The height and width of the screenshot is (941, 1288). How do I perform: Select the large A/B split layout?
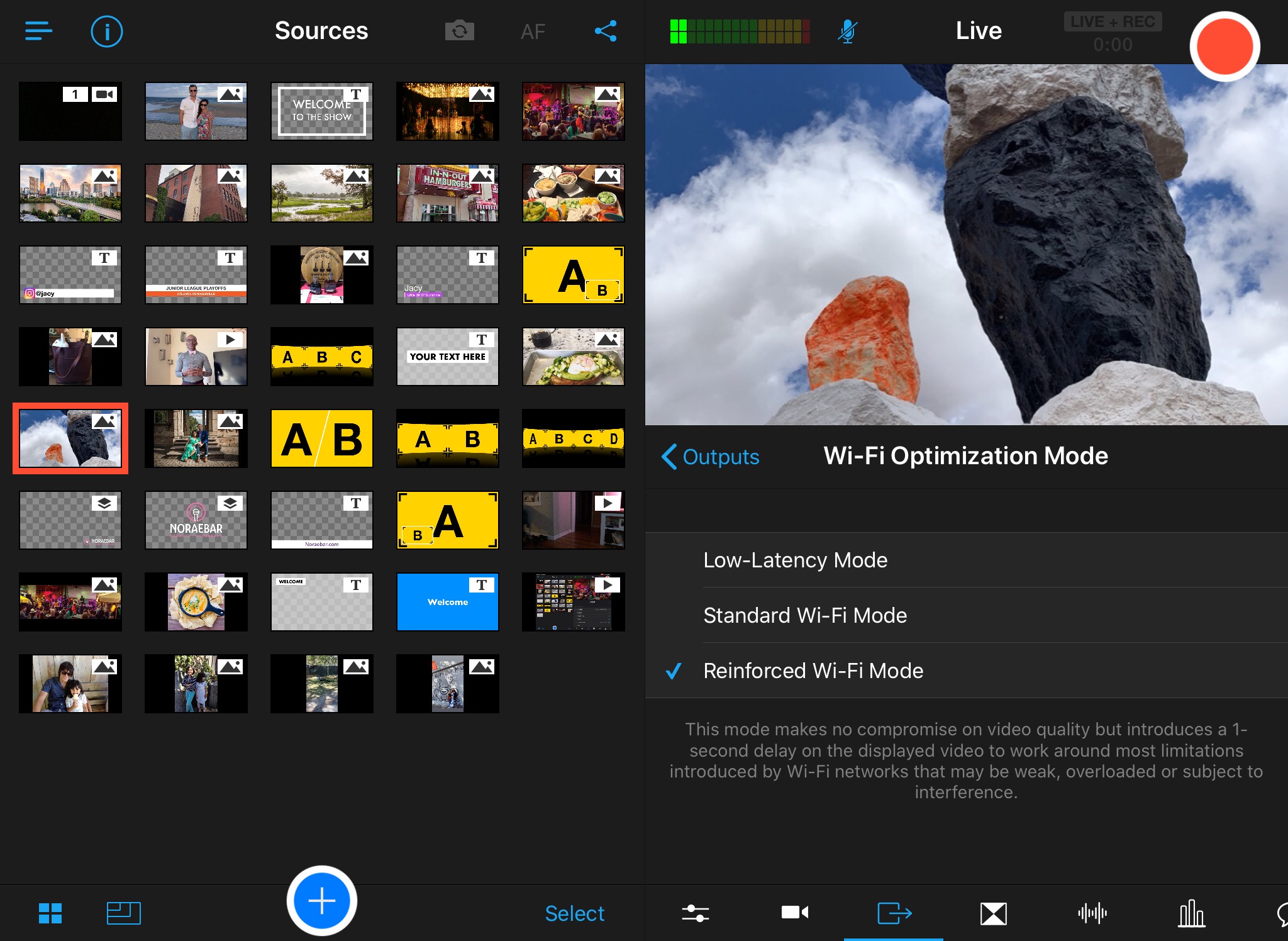pos(322,438)
